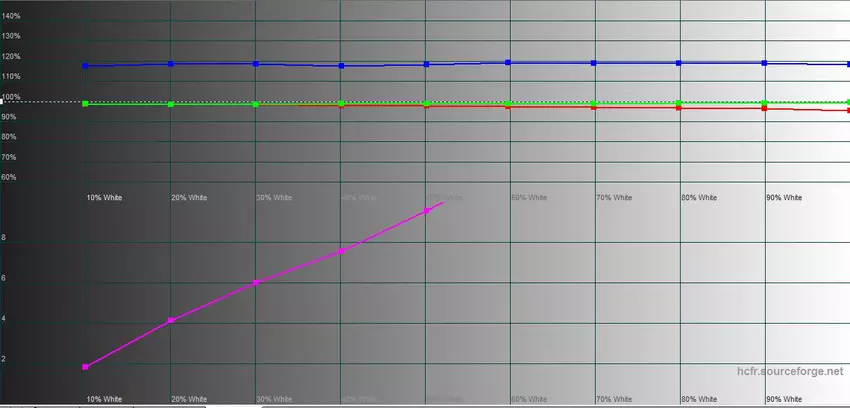The width and height of the screenshot is (850, 408).
Task: Select the red curve marker at 70% White
Action: pos(595,106)
